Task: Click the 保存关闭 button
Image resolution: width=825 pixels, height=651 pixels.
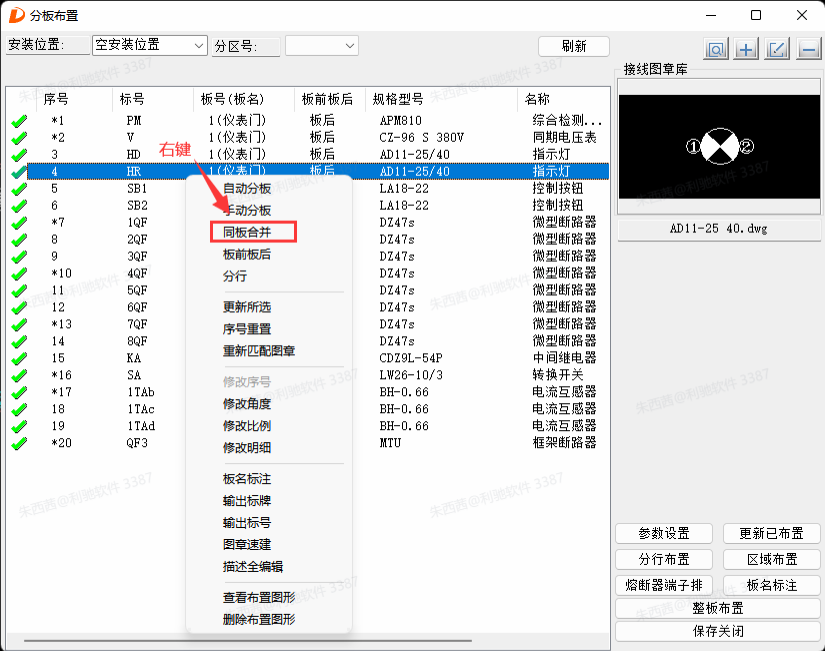Action: (718, 632)
